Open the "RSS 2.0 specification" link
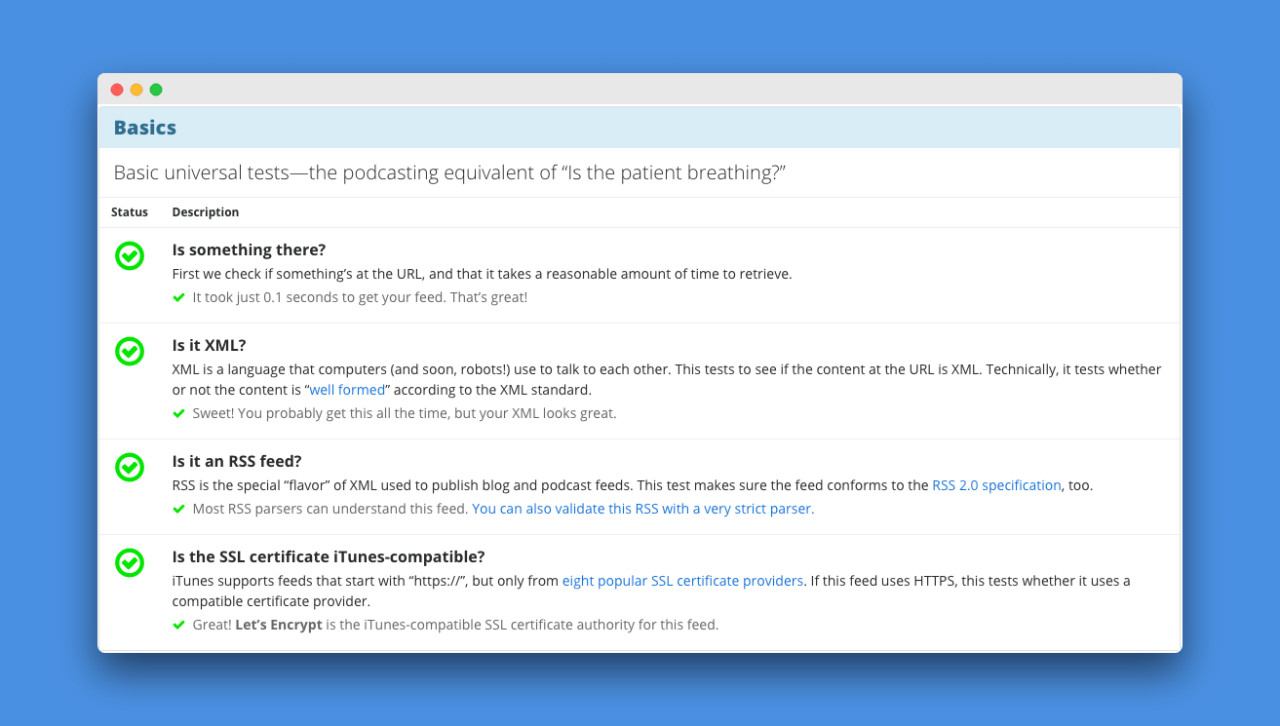The height and width of the screenshot is (726, 1280). (x=996, y=485)
